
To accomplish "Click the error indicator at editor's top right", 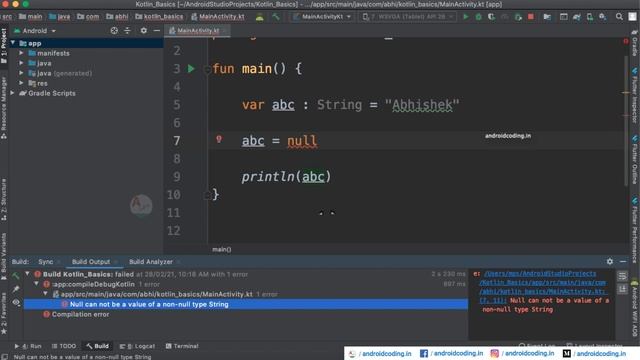I will pyautogui.click(x=626, y=41).
